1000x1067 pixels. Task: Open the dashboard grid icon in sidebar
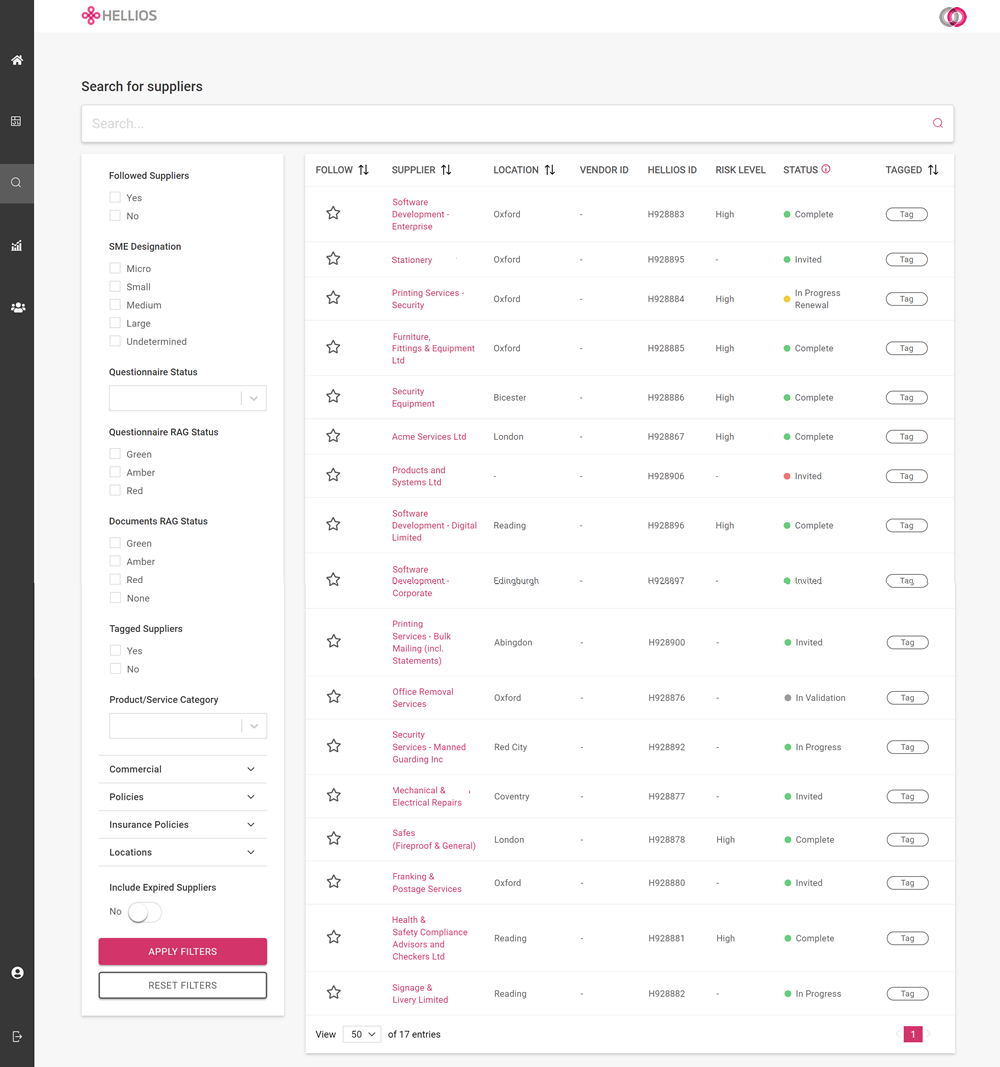click(x=16, y=121)
